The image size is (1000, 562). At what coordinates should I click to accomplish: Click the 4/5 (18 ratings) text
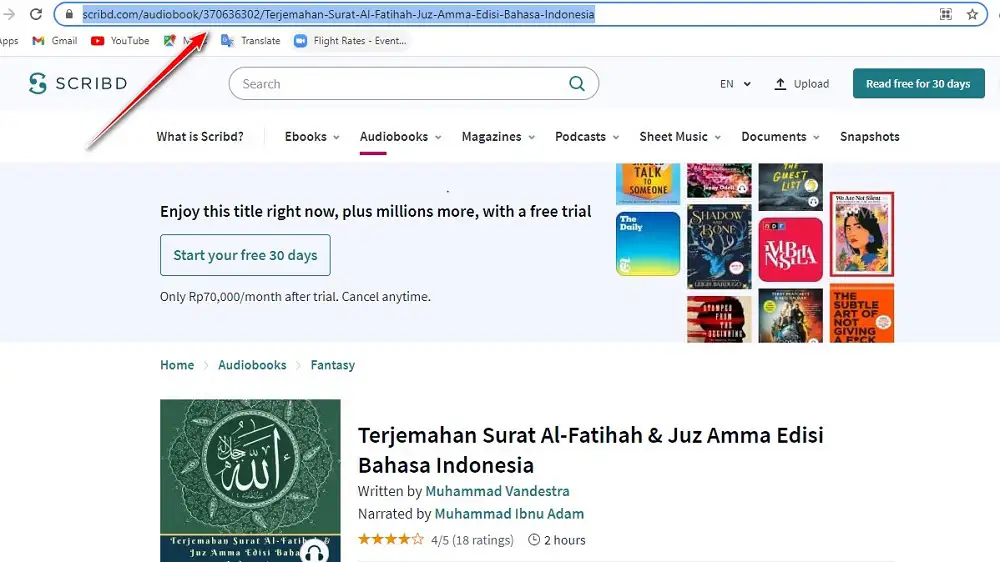tap(472, 540)
